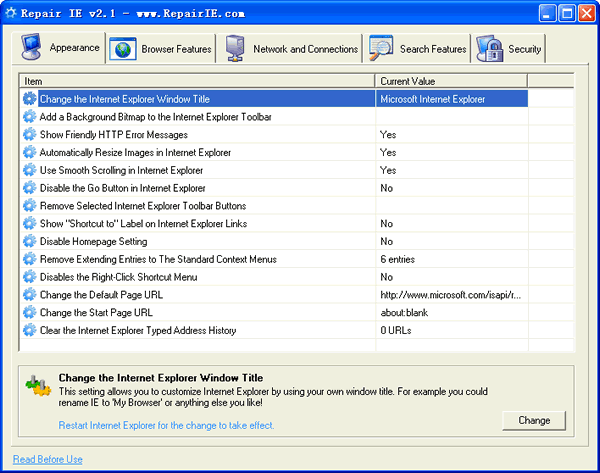Viewport: 600px width, 473px height.
Task: Click gear icon beside Disables the Right-Click Shortcut Menu
Action: [x=29, y=277]
